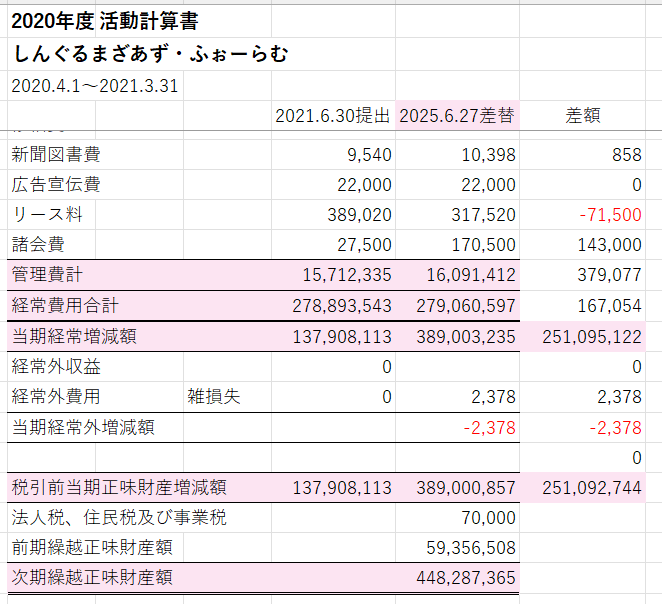This screenshot has height=604, width=662.
Task: Select the title cell 2020年度 活動計算書
Action: (x=105, y=21)
